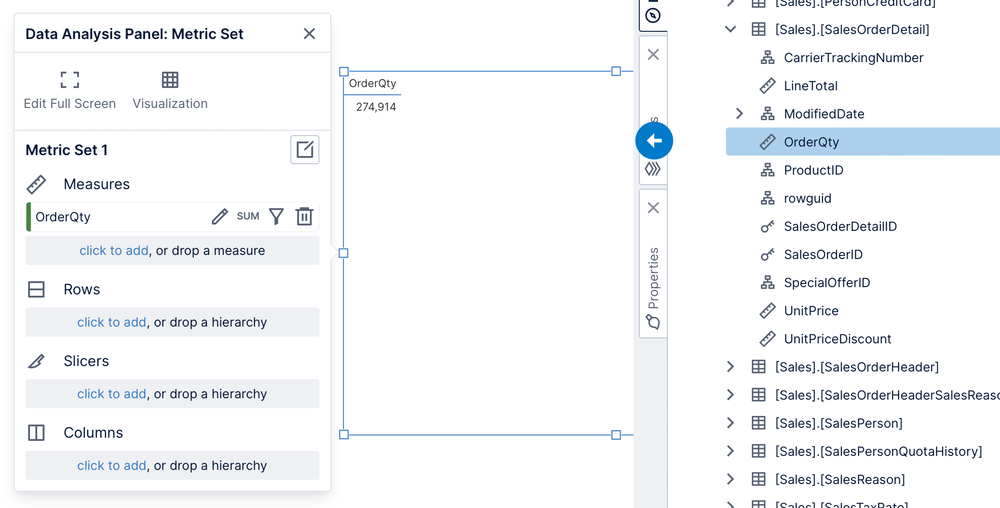Click the double chevron panel icon
1000x508 pixels.
tap(652, 169)
